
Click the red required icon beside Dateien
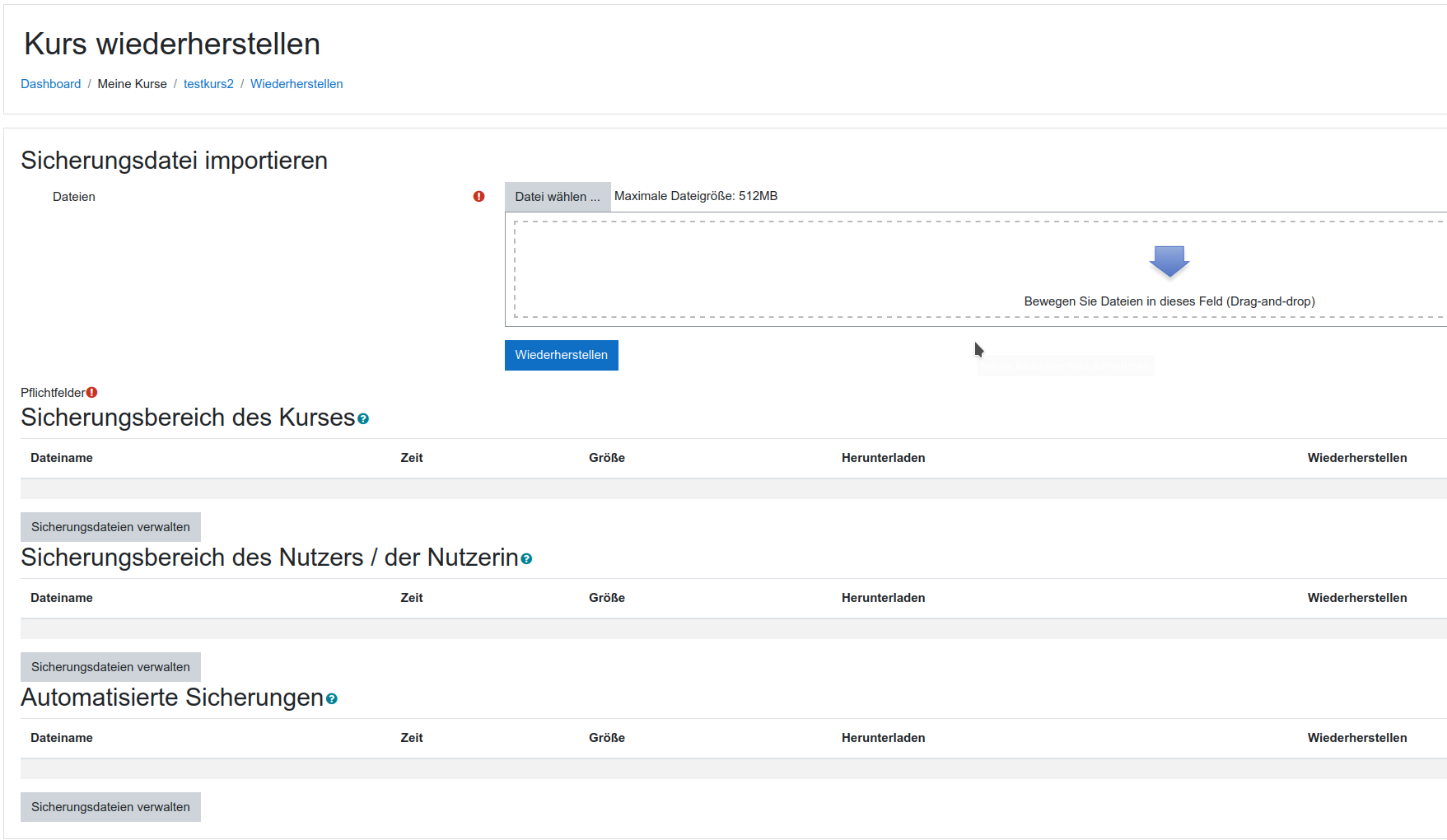[478, 197]
